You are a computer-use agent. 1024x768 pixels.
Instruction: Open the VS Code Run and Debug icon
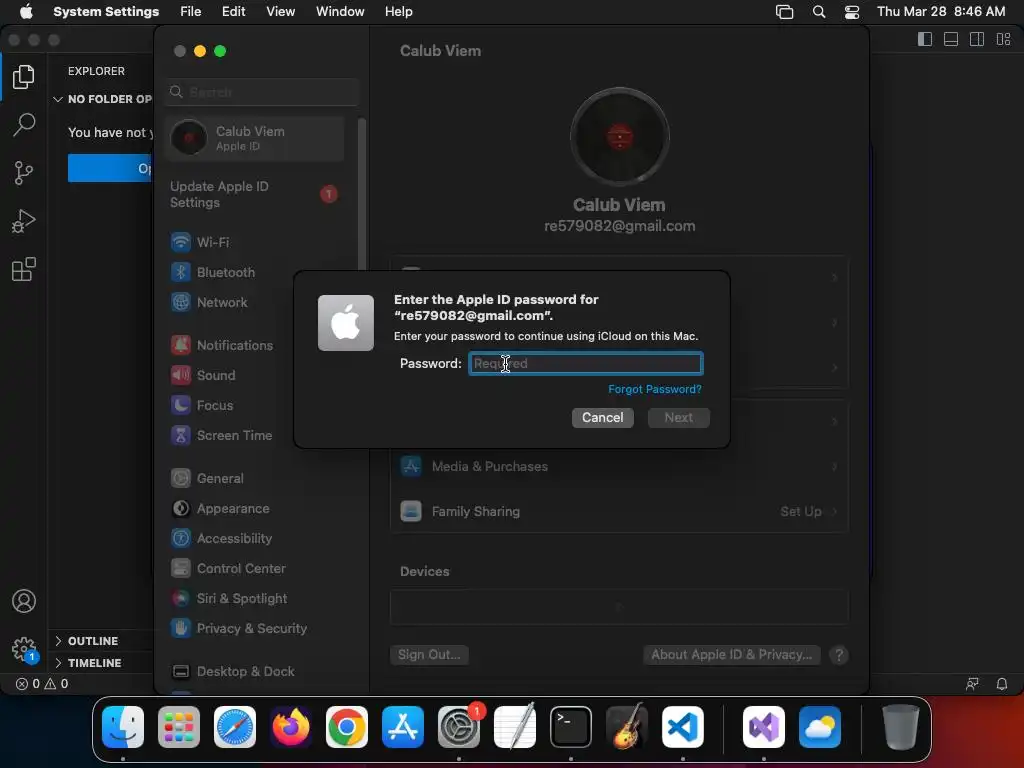(x=24, y=221)
